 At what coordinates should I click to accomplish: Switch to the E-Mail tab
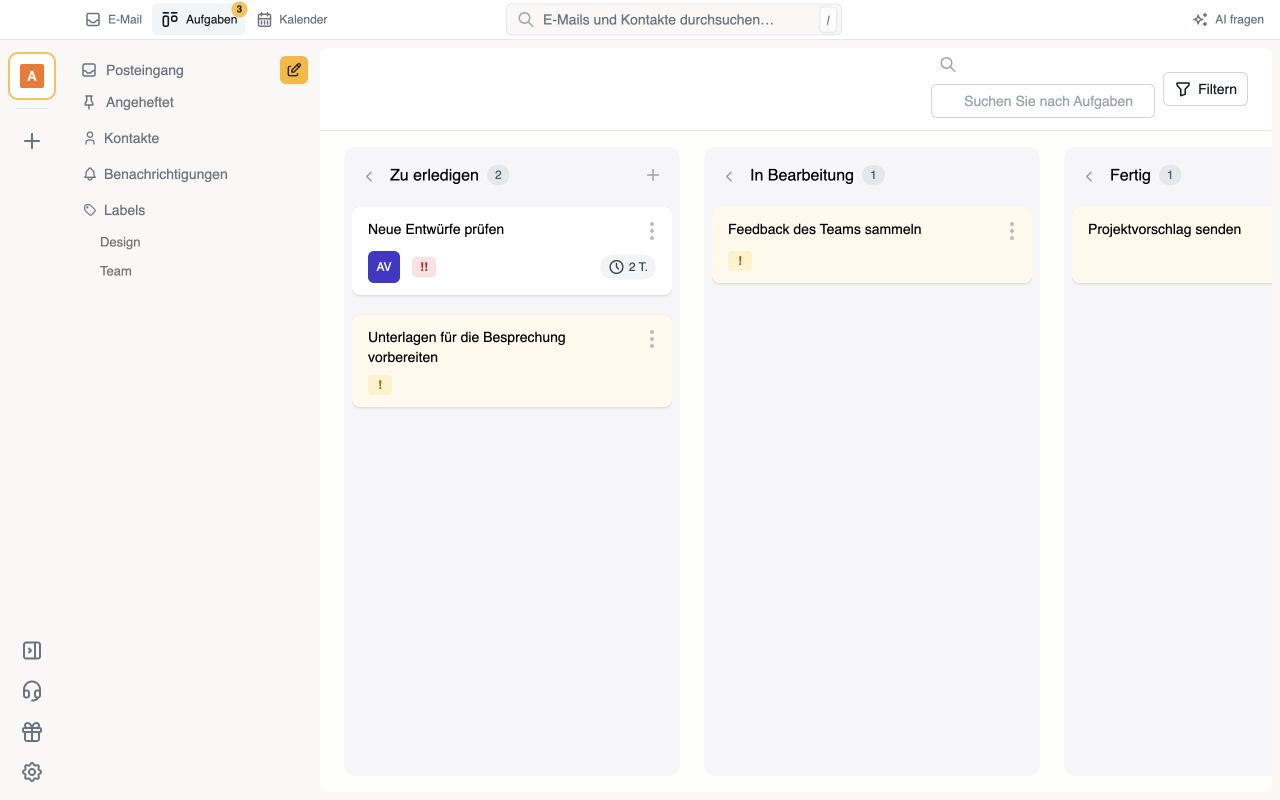coord(114,19)
